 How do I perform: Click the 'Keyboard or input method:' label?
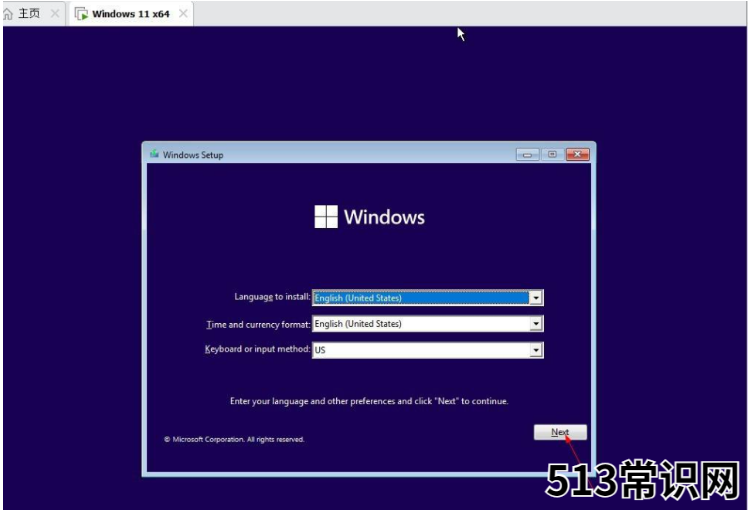258,349
